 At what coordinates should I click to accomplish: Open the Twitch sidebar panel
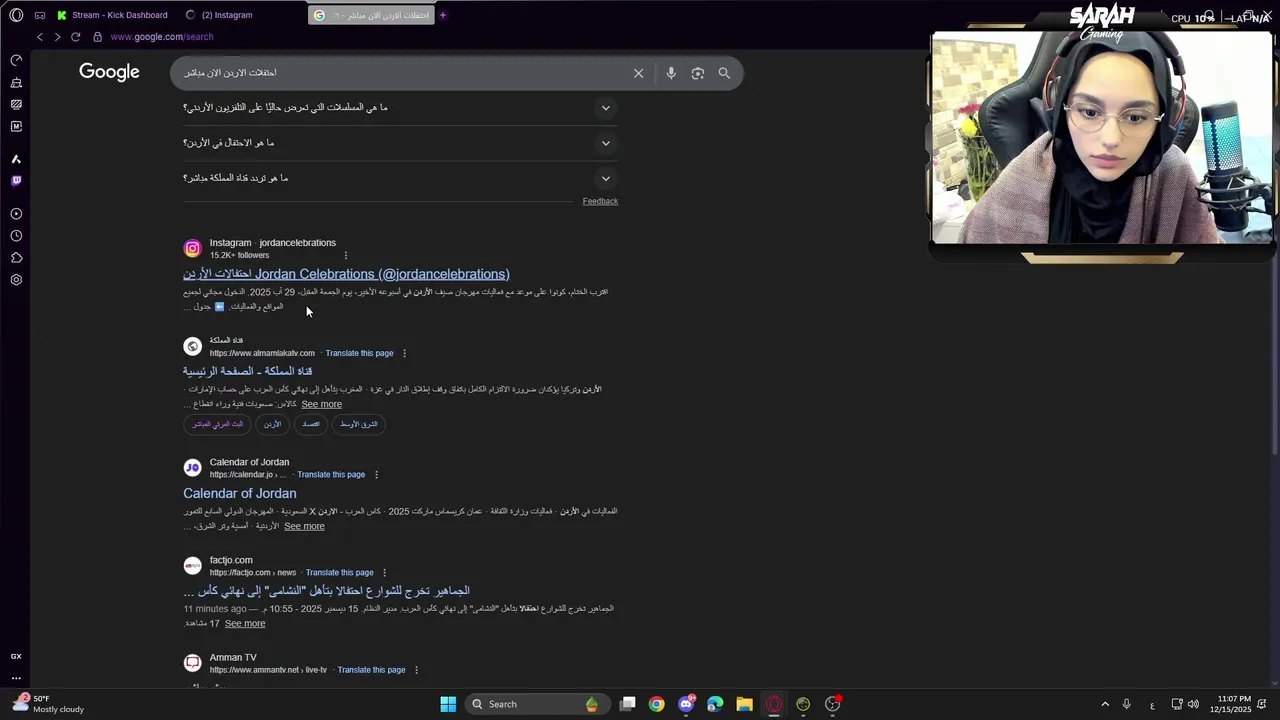click(16, 181)
